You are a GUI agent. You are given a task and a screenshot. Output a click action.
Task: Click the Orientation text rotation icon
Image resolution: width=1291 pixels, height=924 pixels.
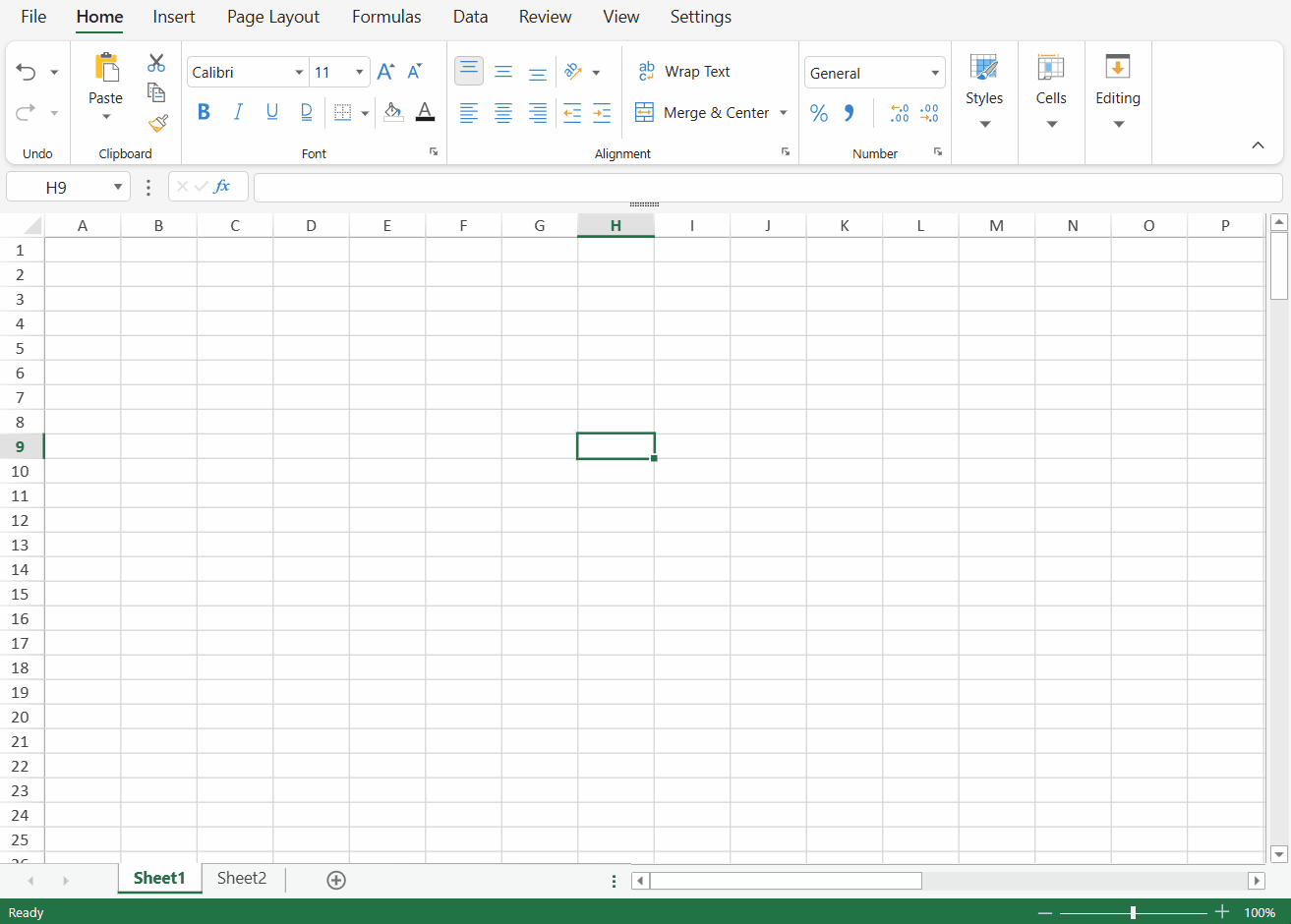(x=573, y=72)
